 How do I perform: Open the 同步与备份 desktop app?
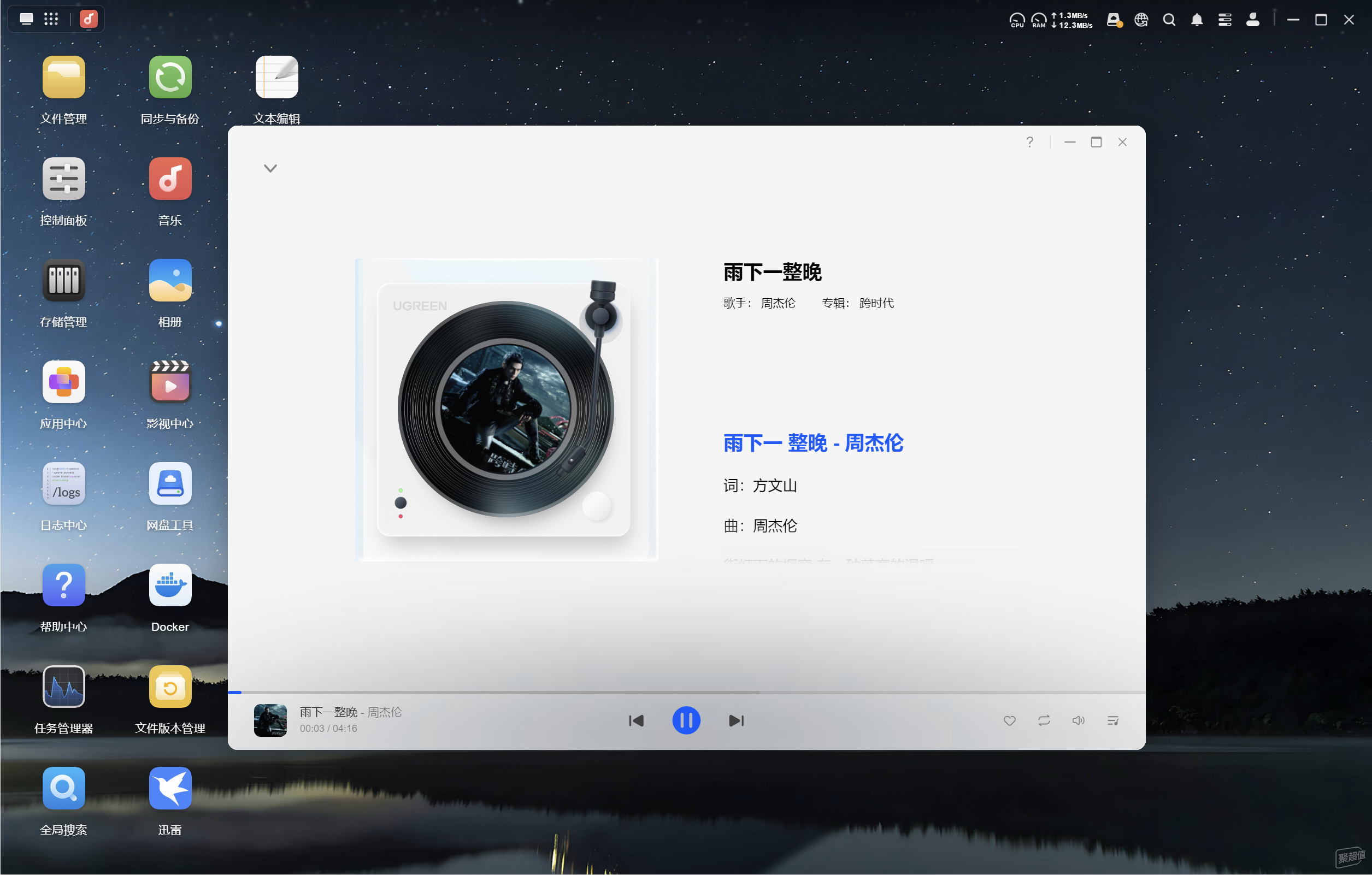tap(170, 78)
